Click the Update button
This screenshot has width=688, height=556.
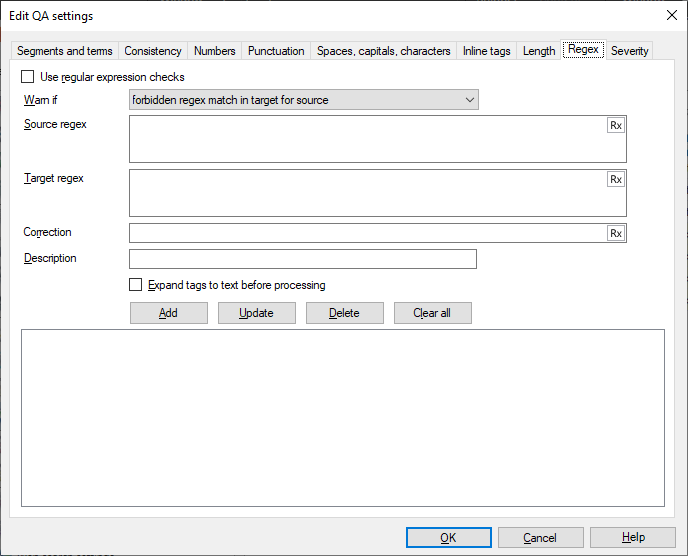point(257,313)
